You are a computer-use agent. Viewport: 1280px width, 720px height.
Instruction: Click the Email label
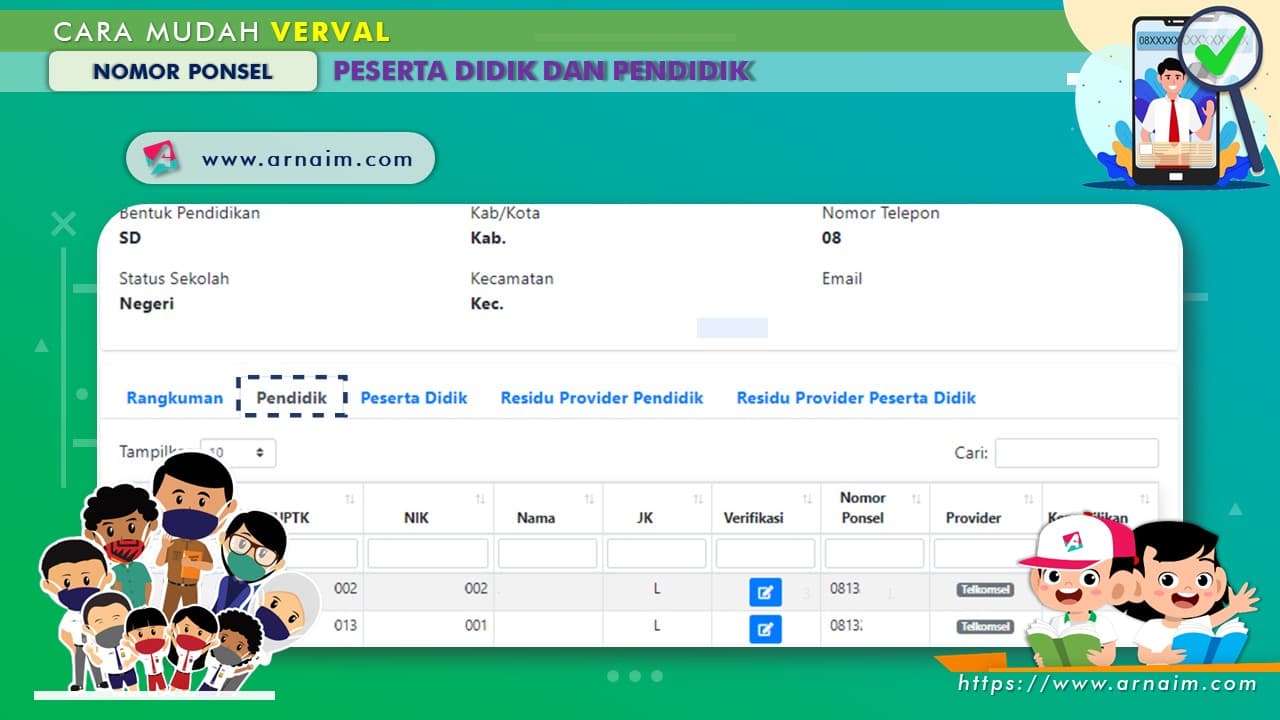point(842,279)
